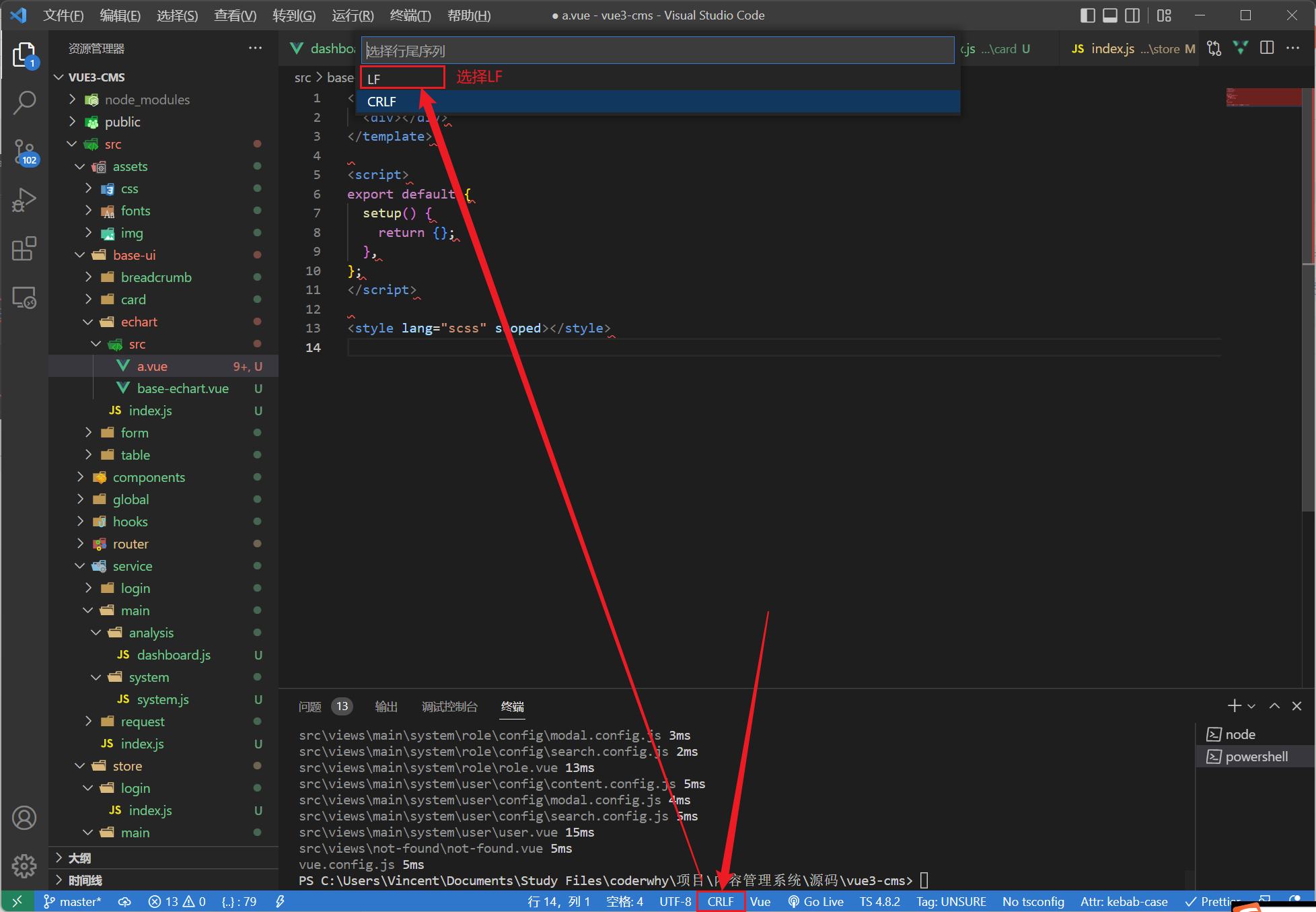This screenshot has width=1316, height=912.
Task: Toggle the primary sidebar layout button
Action: pos(1087,15)
